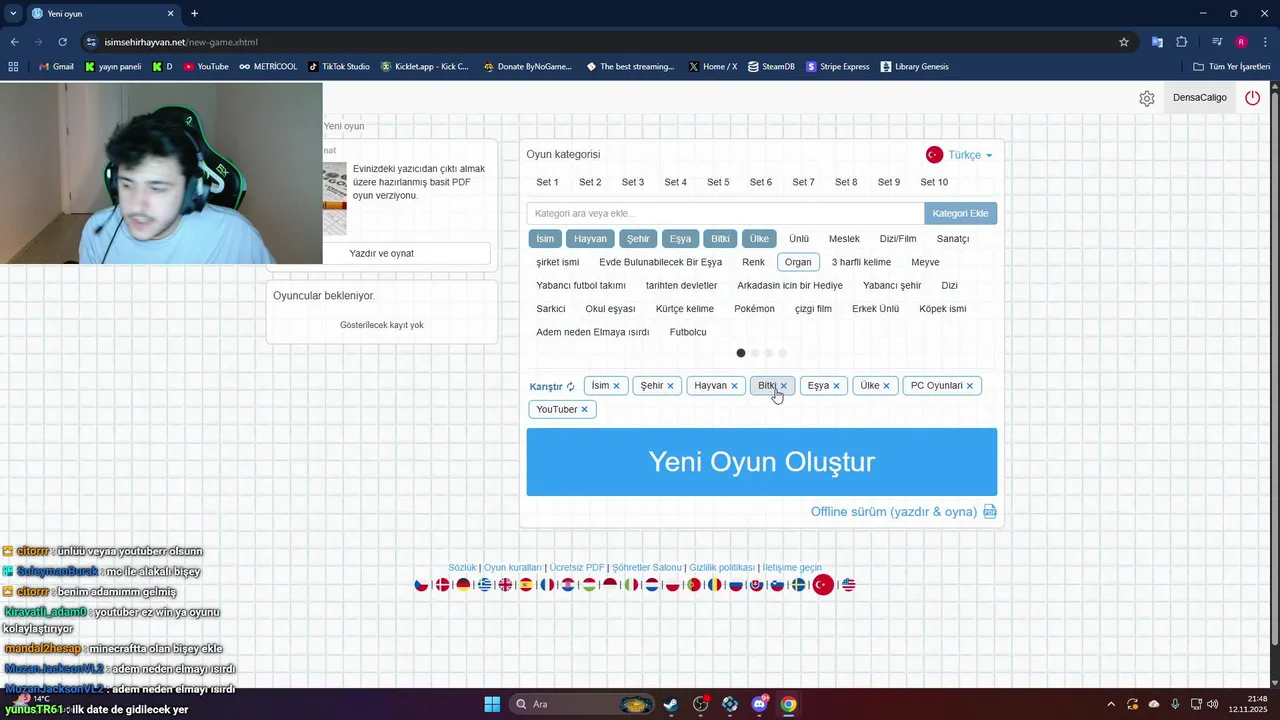Remove YouTuber from selected categories

[584, 410]
